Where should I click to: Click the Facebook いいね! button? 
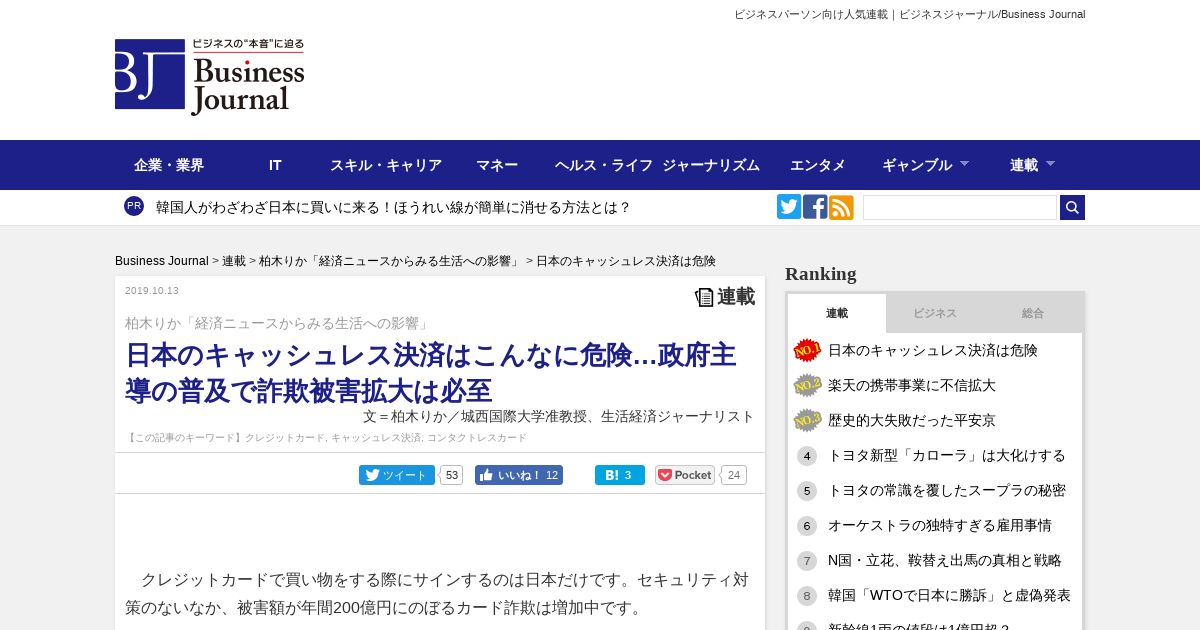click(x=519, y=475)
